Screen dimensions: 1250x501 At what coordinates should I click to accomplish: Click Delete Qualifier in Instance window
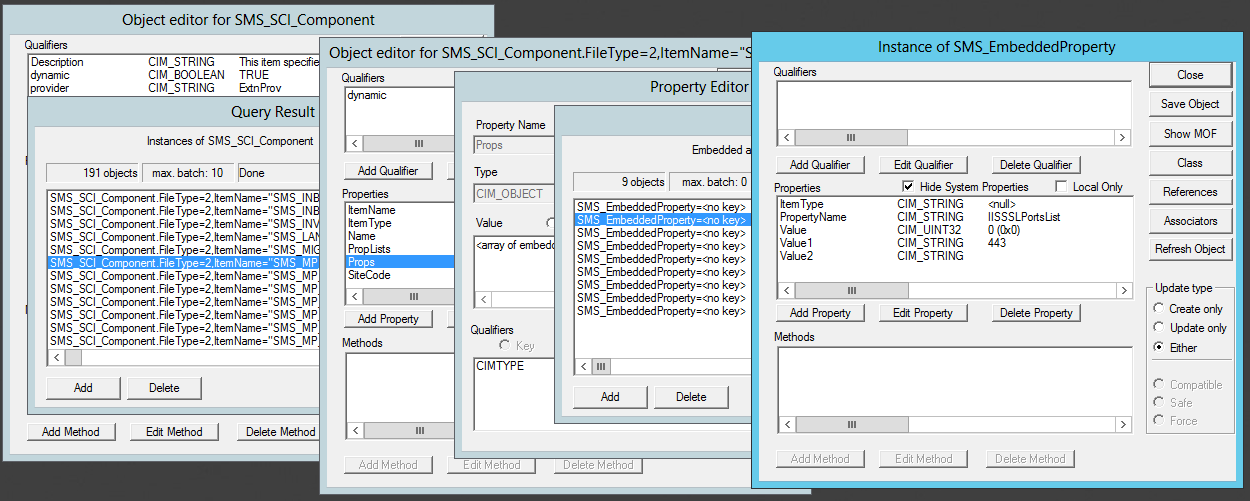point(1037,165)
